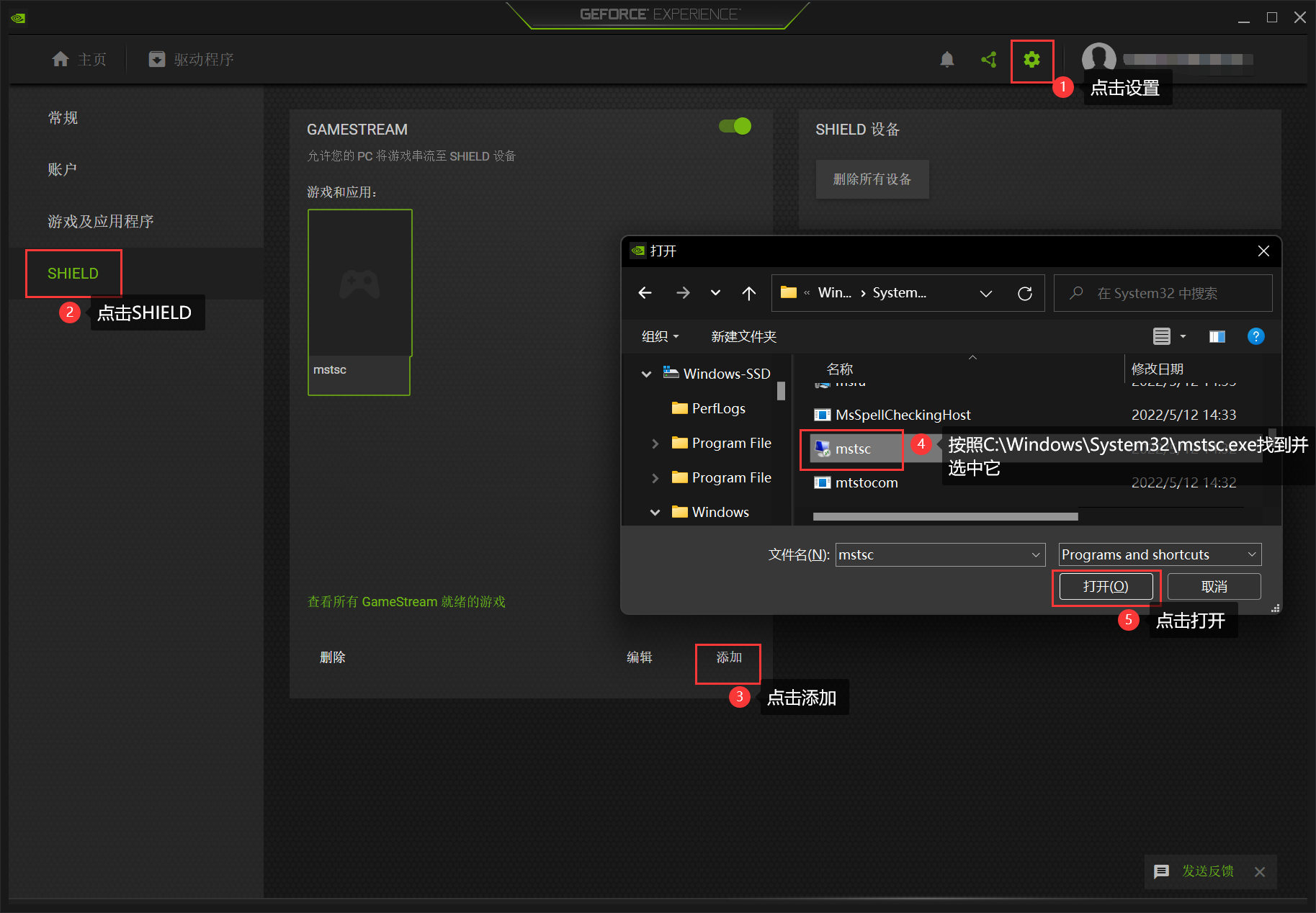Expand the second Program File folder
This screenshot has height=913, width=1316.
pyautogui.click(x=655, y=477)
